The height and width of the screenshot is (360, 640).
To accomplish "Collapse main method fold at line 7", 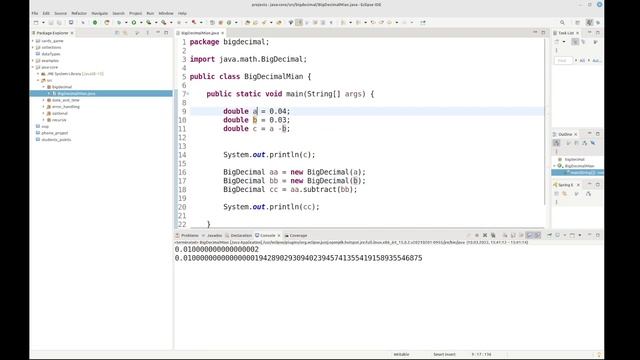I will point(188,94).
